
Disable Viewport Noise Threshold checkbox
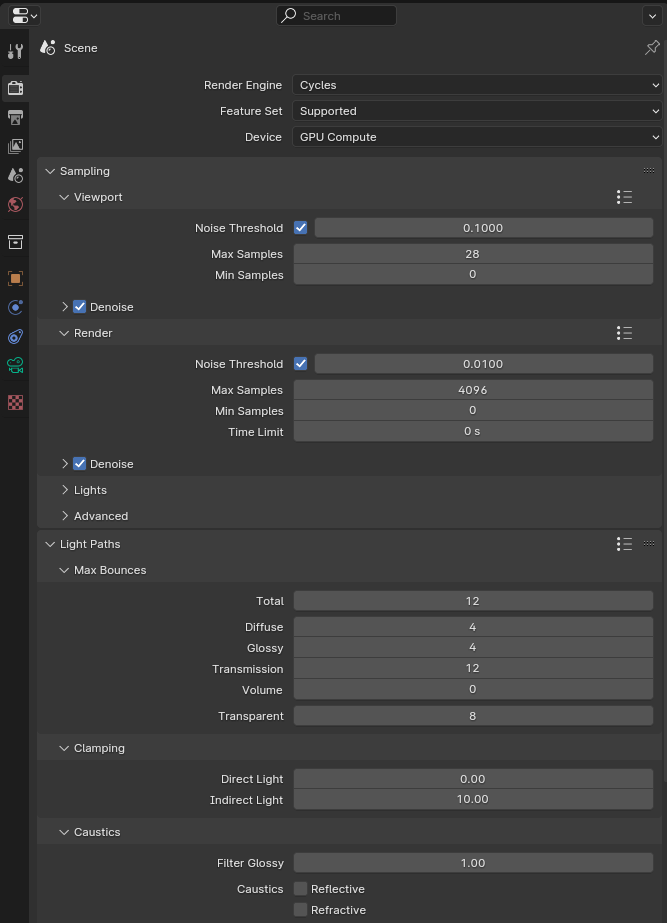pyautogui.click(x=301, y=228)
